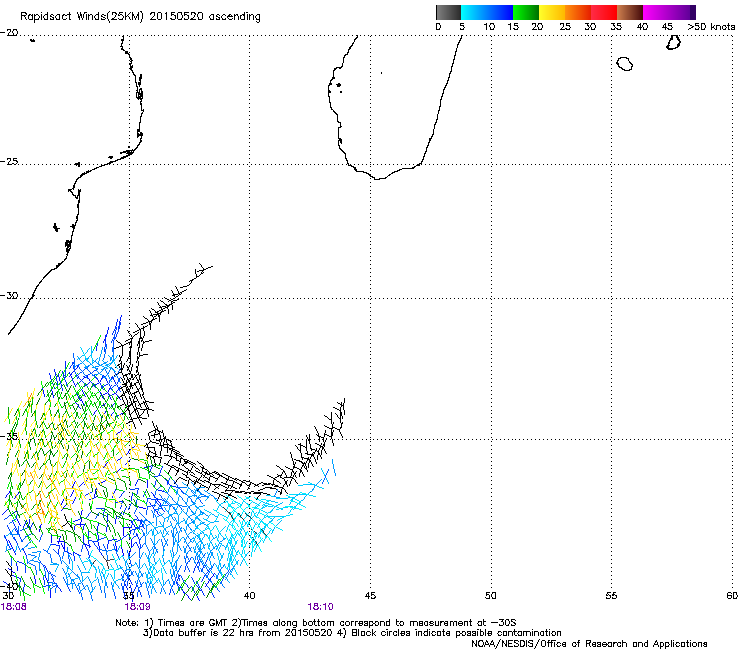Click the '>50 knots' legend label
This screenshot has height=650, width=740.
click(x=711, y=27)
